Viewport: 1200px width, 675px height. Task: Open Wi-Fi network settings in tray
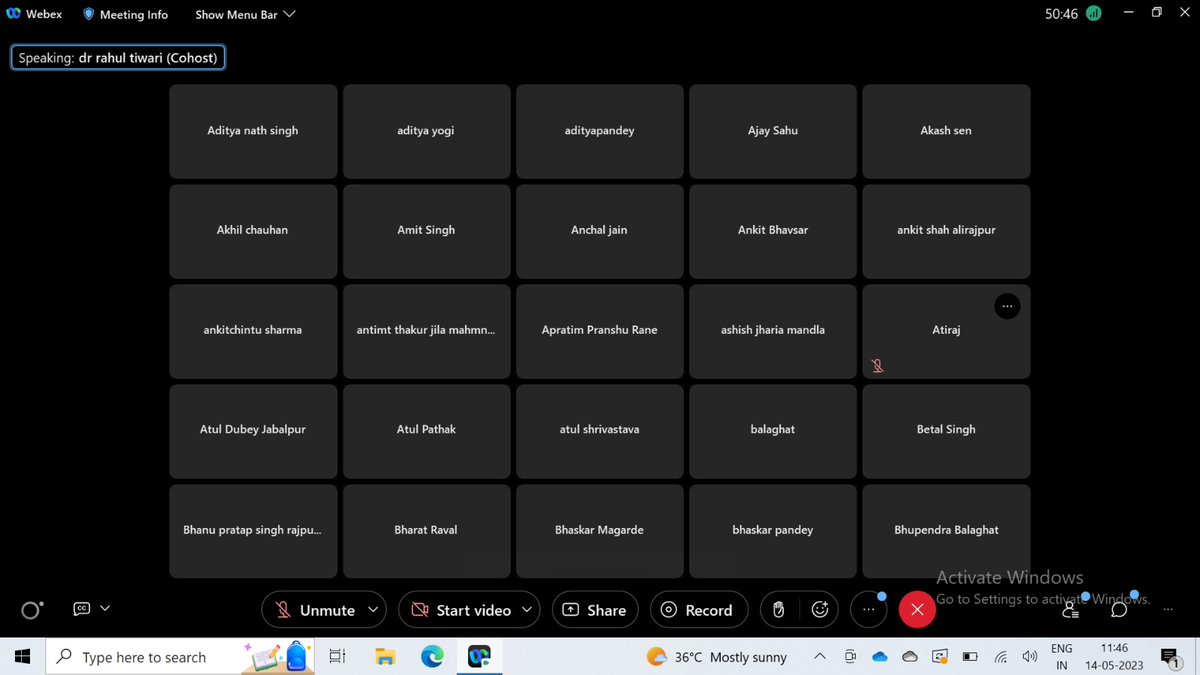click(x=1000, y=657)
